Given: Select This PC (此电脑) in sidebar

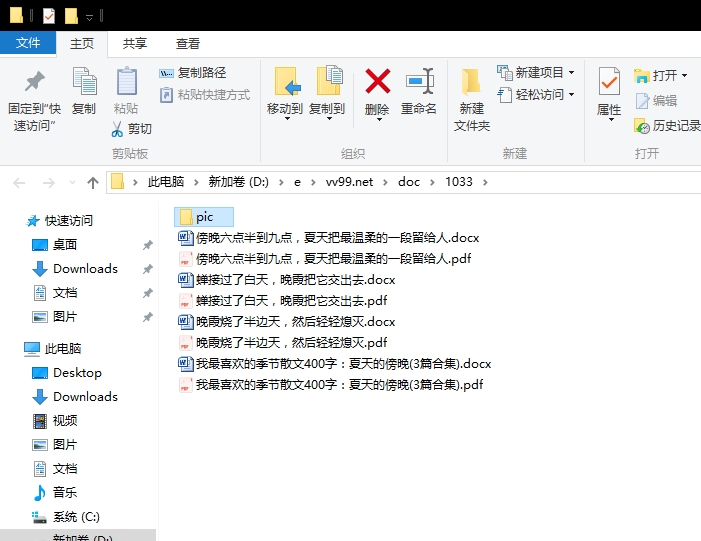Looking at the screenshot, I should tap(53, 348).
